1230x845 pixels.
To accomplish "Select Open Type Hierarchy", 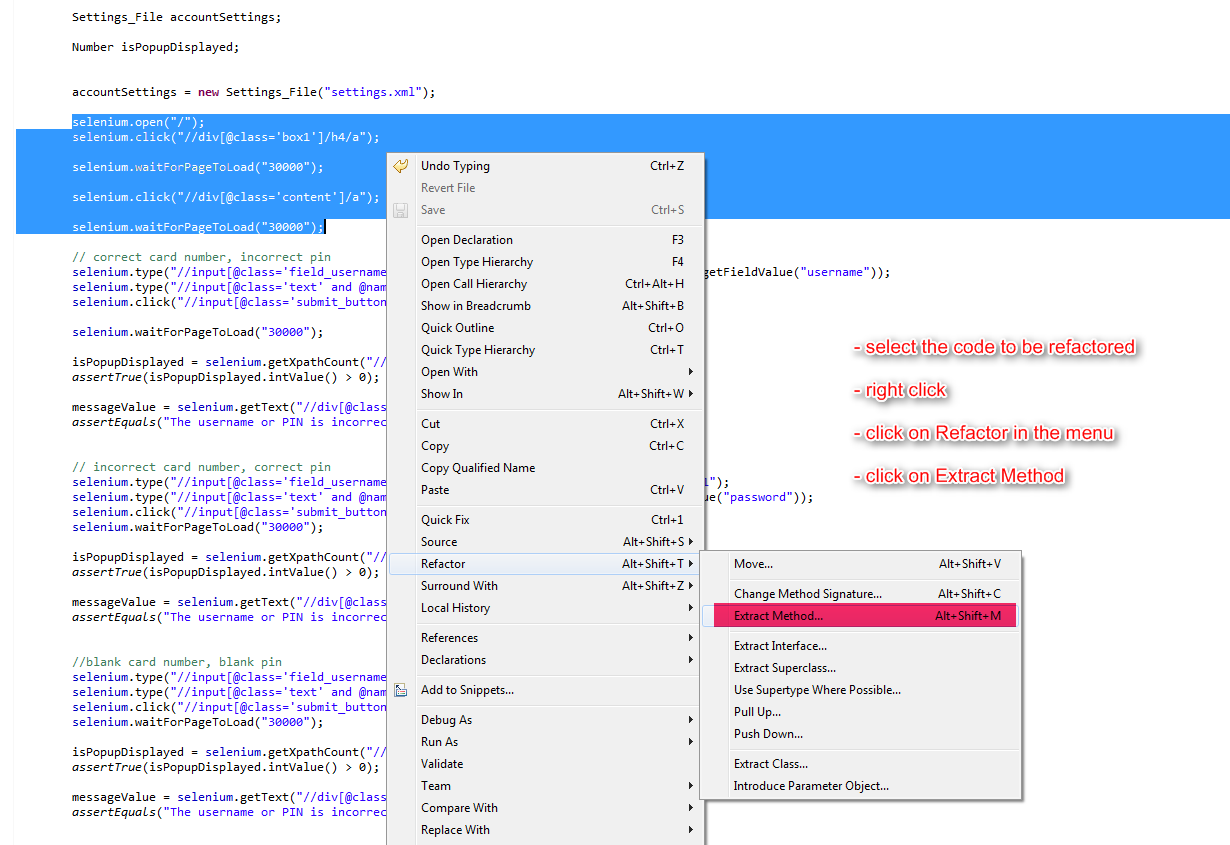I will point(546,262).
